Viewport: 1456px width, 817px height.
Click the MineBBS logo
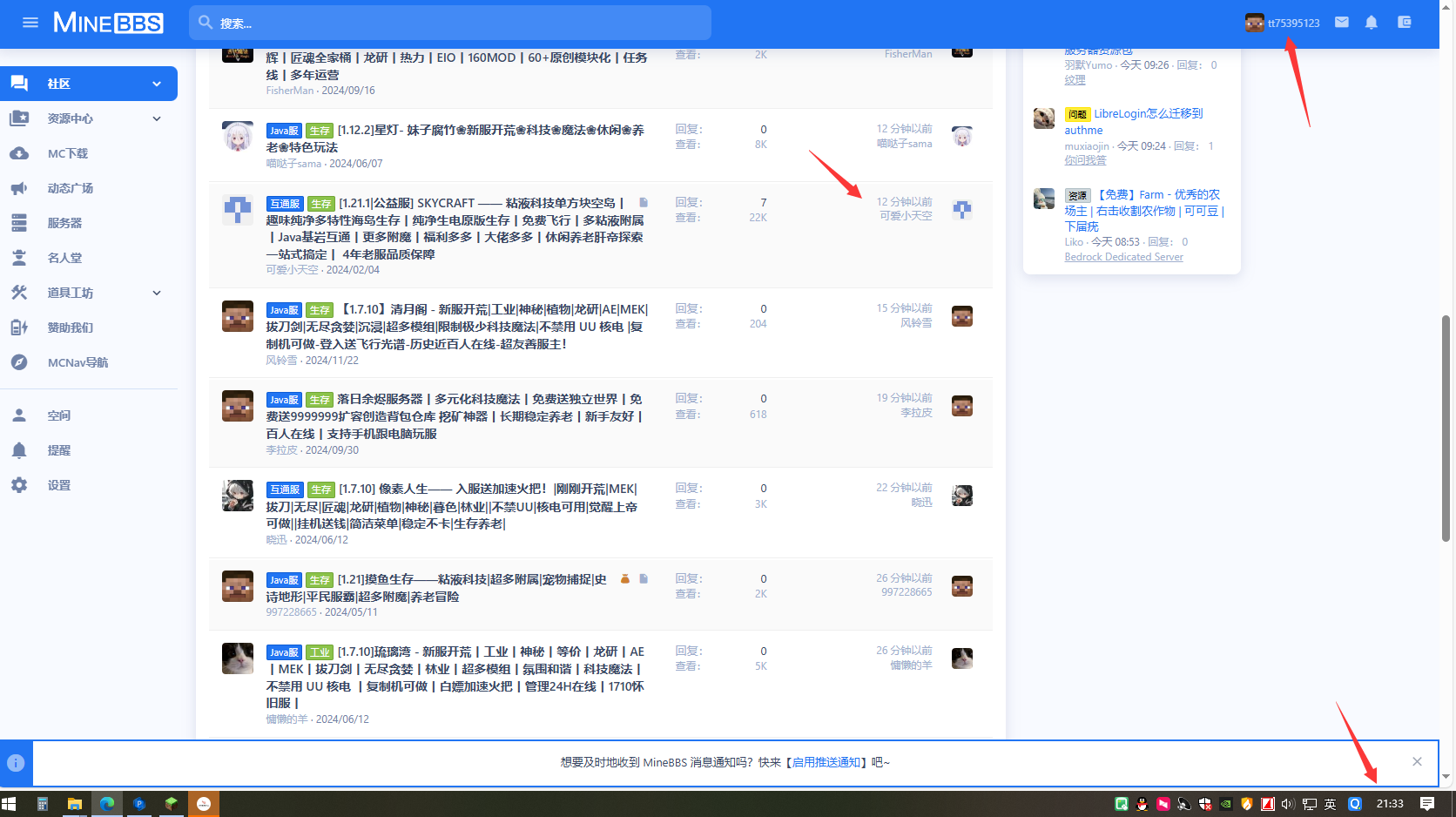(x=108, y=23)
